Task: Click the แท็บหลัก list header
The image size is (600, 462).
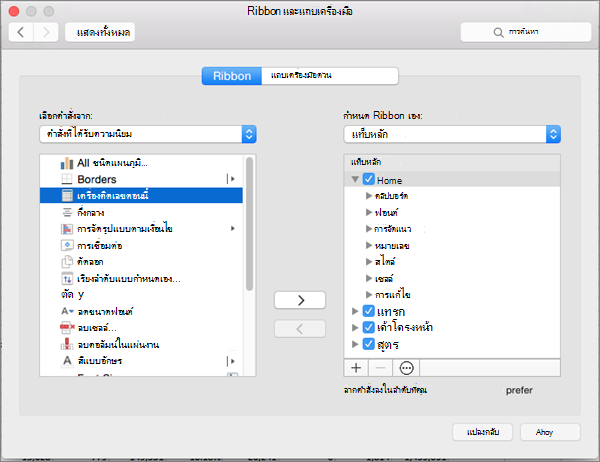Action: pos(452,162)
